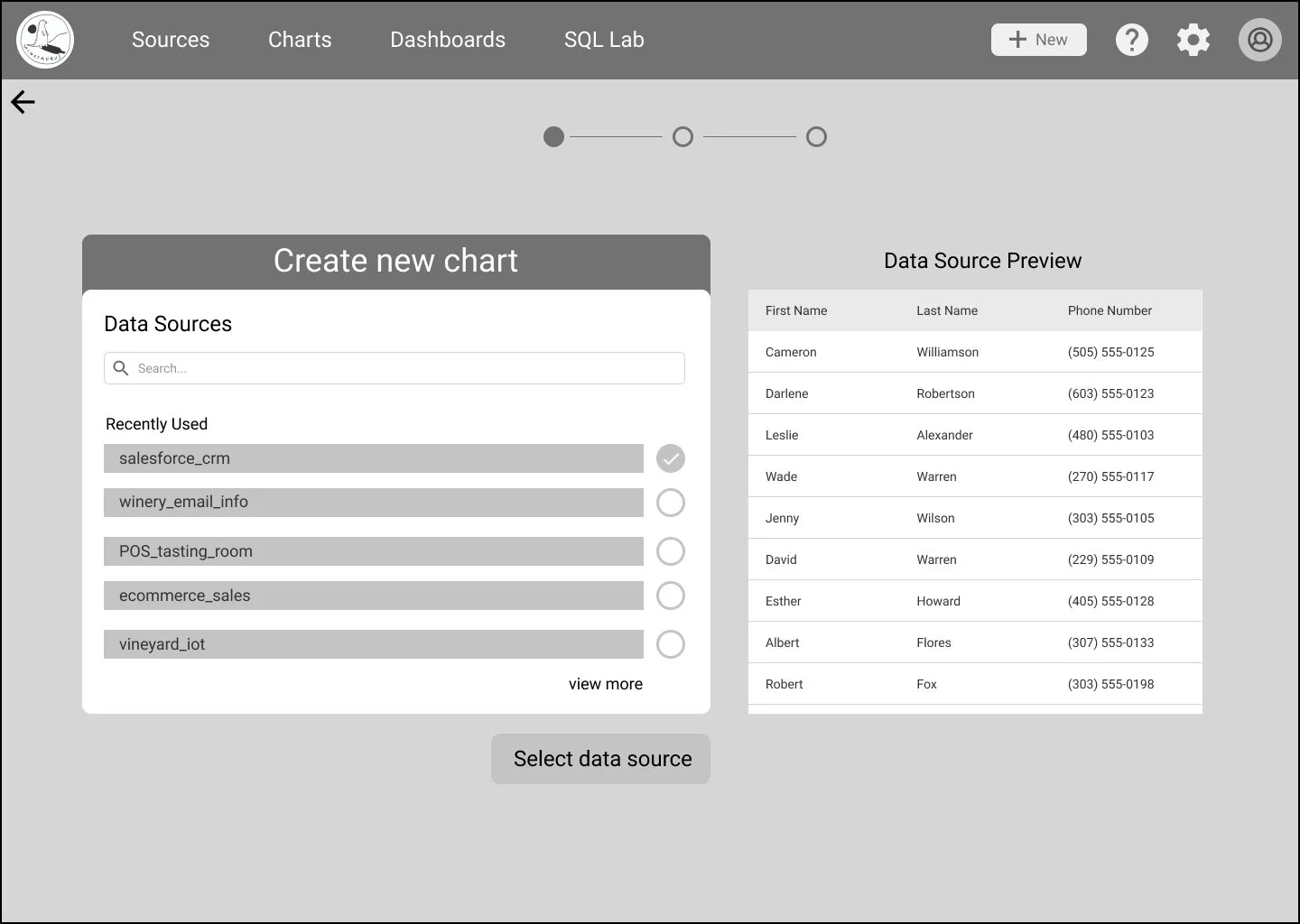Click the Esther first name cell
Image resolution: width=1300 pixels, height=924 pixels.
point(784,601)
